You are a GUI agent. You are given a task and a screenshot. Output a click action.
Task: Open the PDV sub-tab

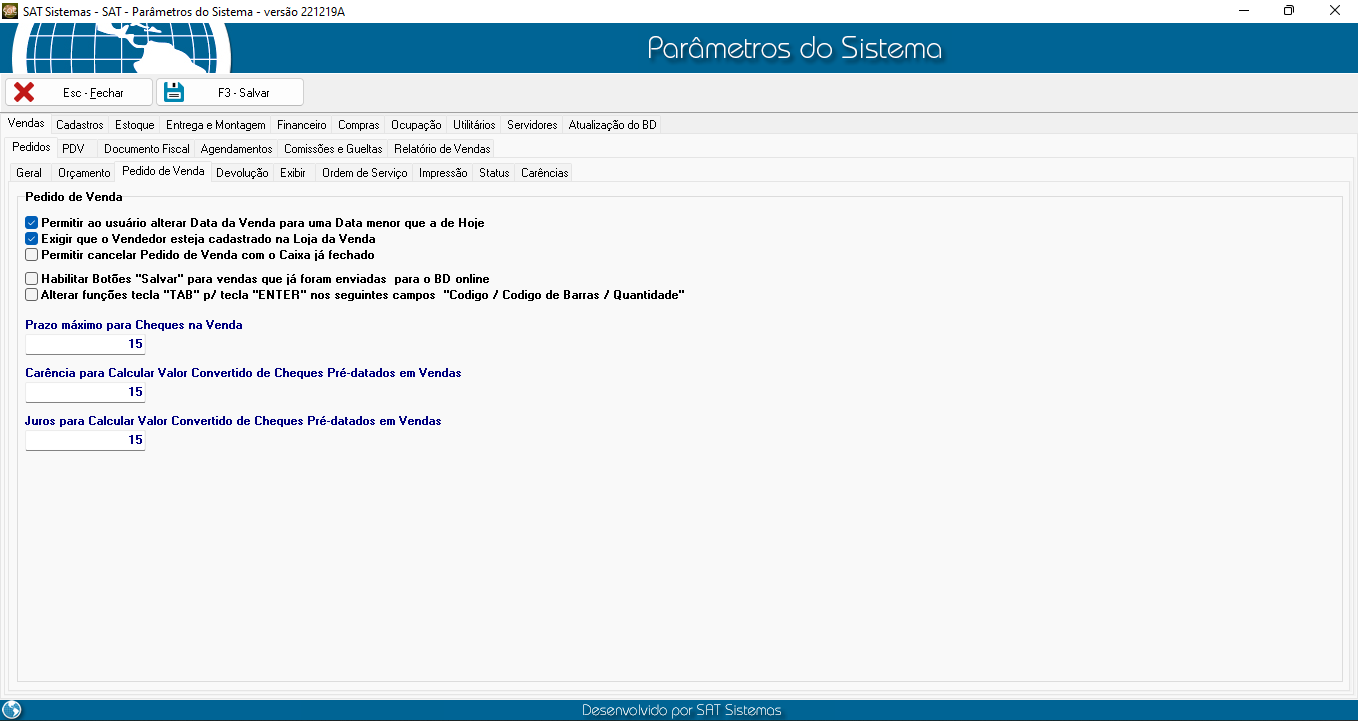pyautogui.click(x=73, y=149)
